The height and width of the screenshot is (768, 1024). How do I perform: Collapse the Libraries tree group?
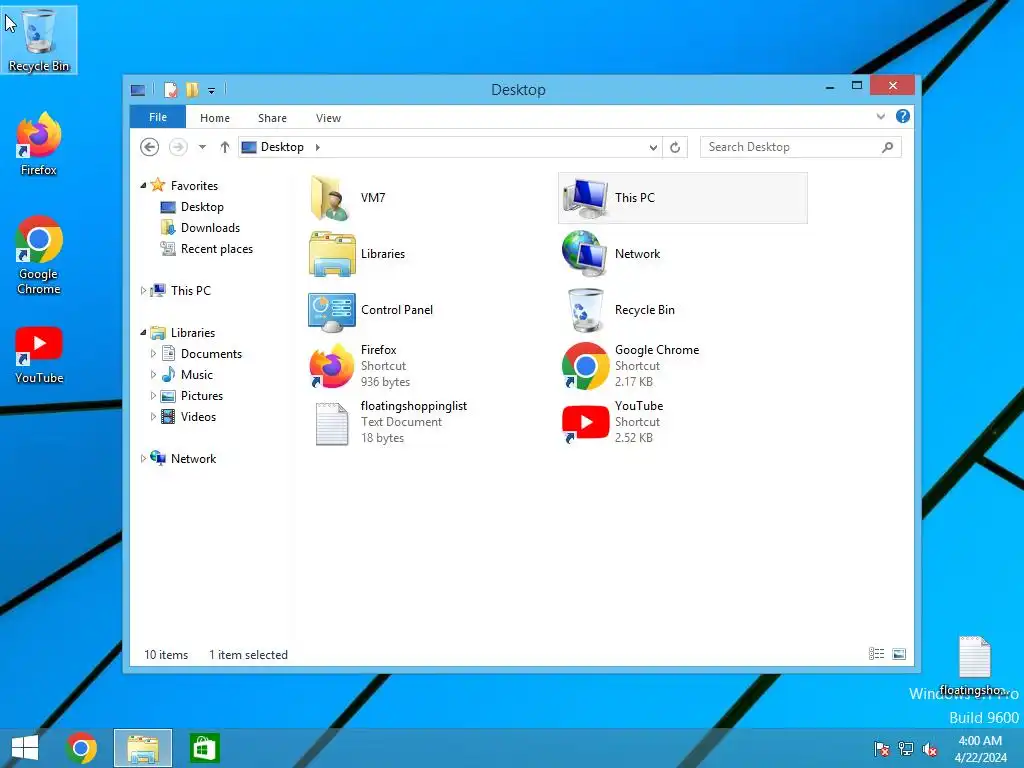click(143, 332)
